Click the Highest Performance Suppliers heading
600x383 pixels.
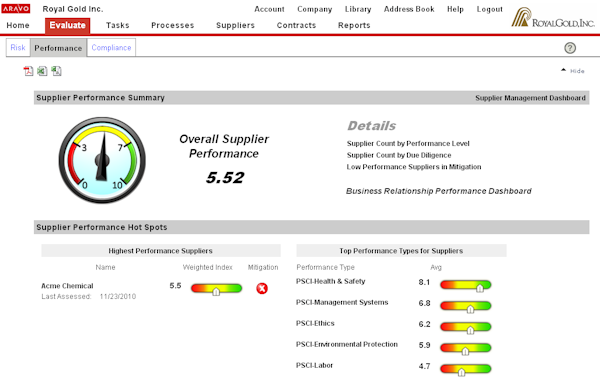(160, 251)
